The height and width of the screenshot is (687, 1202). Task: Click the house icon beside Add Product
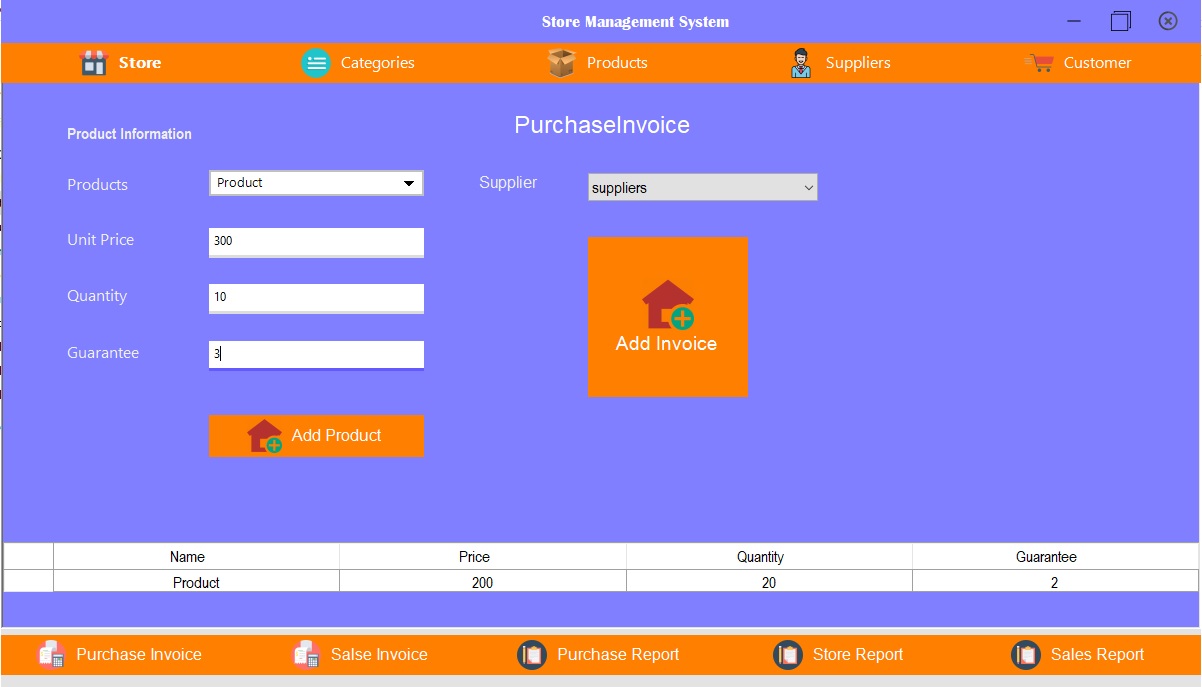tap(265, 436)
